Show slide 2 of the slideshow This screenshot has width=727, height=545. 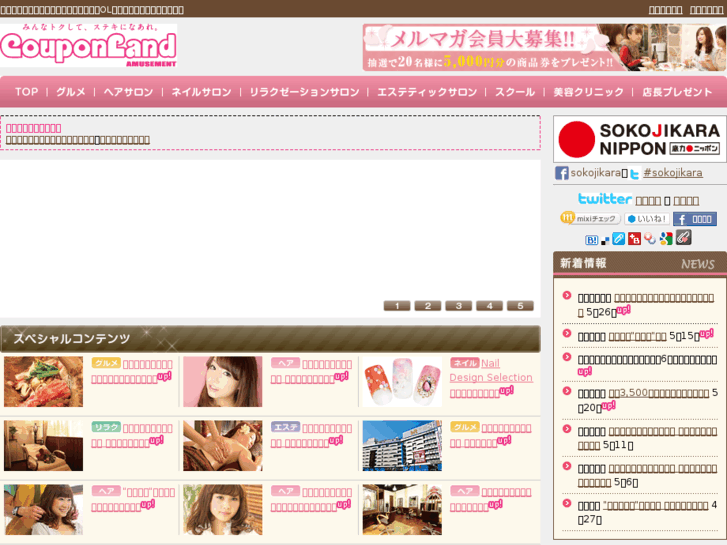[427, 306]
